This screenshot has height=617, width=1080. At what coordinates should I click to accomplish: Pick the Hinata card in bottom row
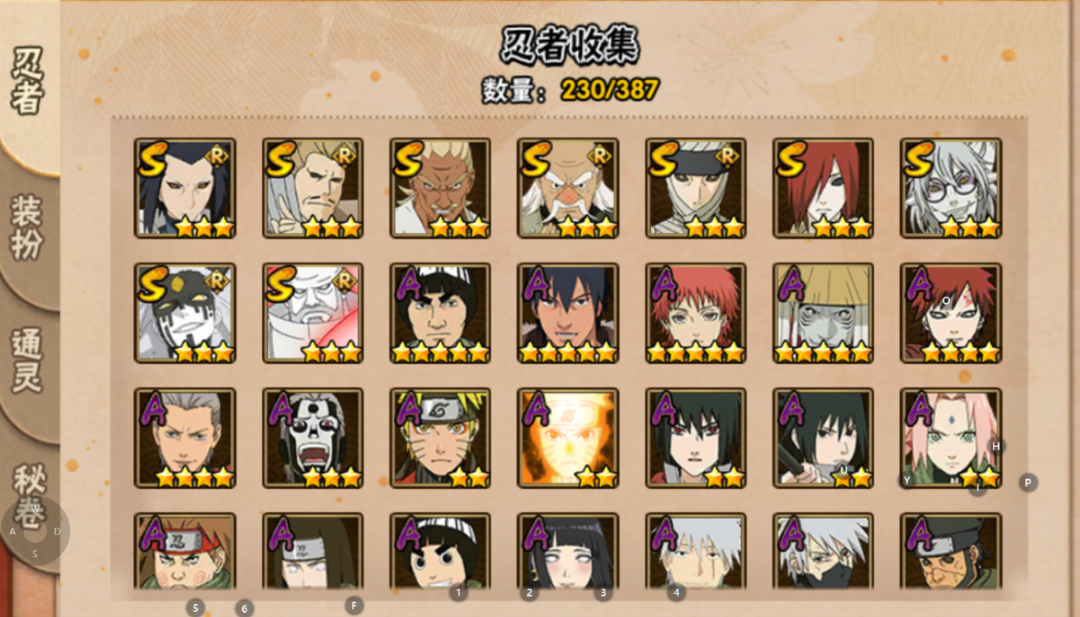tap(568, 551)
